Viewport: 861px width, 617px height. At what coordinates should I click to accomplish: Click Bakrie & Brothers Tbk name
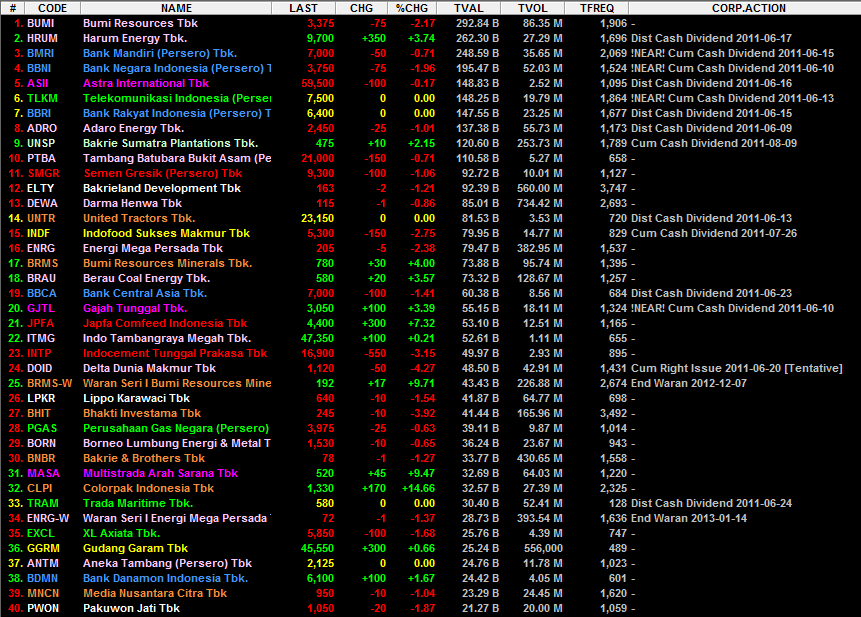pos(144,458)
